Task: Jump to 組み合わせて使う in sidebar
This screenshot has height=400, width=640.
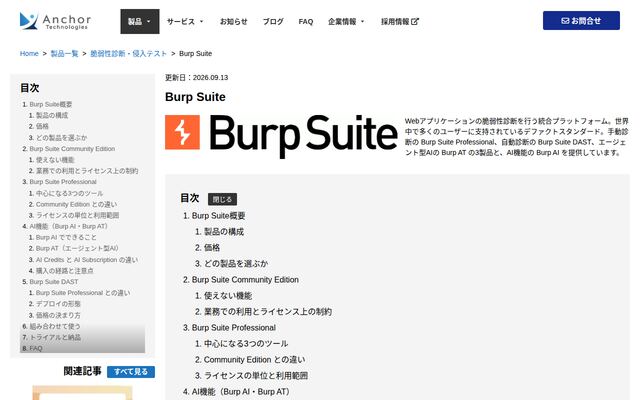Action: point(55,327)
